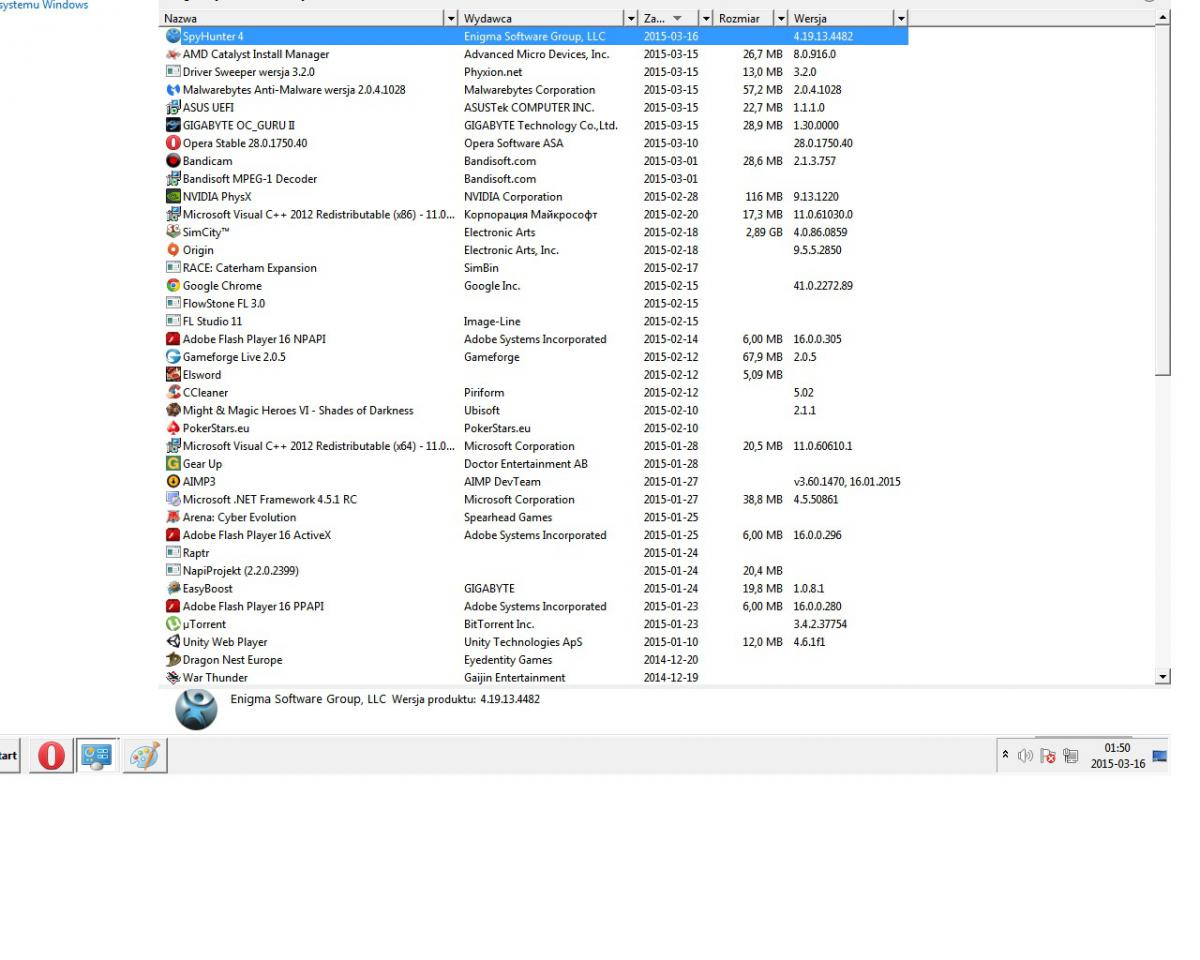Open the Wersja column filter dropdown
Screen dimensions: 1200x960
pos(900,19)
